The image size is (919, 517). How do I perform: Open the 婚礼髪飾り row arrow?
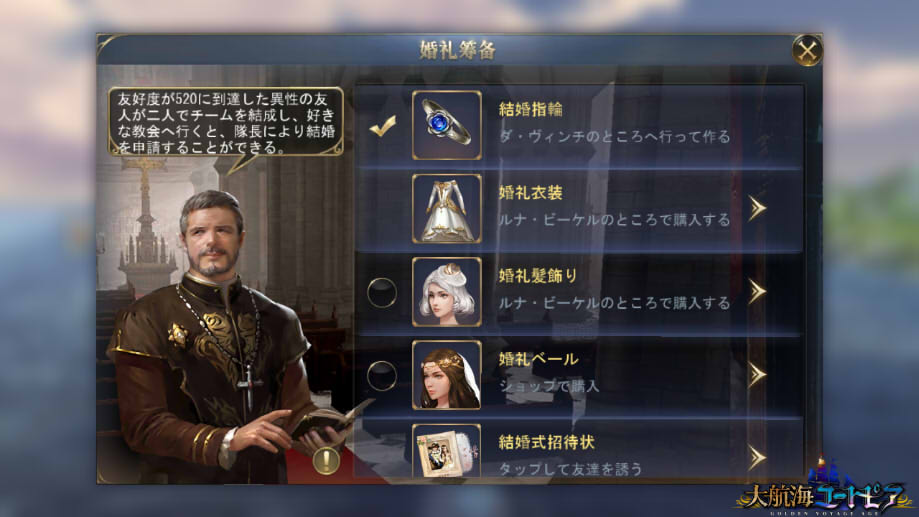tap(757, 292)
